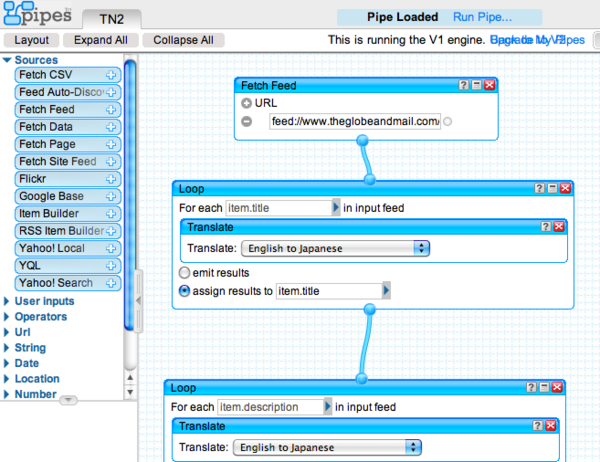Add Fetch Feed module from Sources plus icon
600x462 pixels.
pyautogui.click(x=111, y=110)
